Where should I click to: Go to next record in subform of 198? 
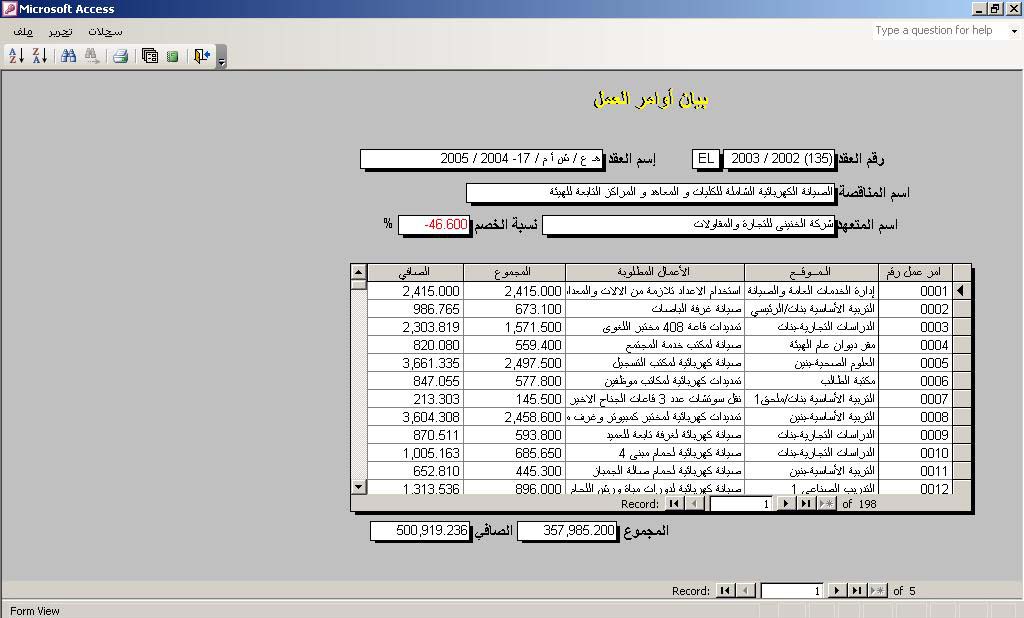click(786, 504)
